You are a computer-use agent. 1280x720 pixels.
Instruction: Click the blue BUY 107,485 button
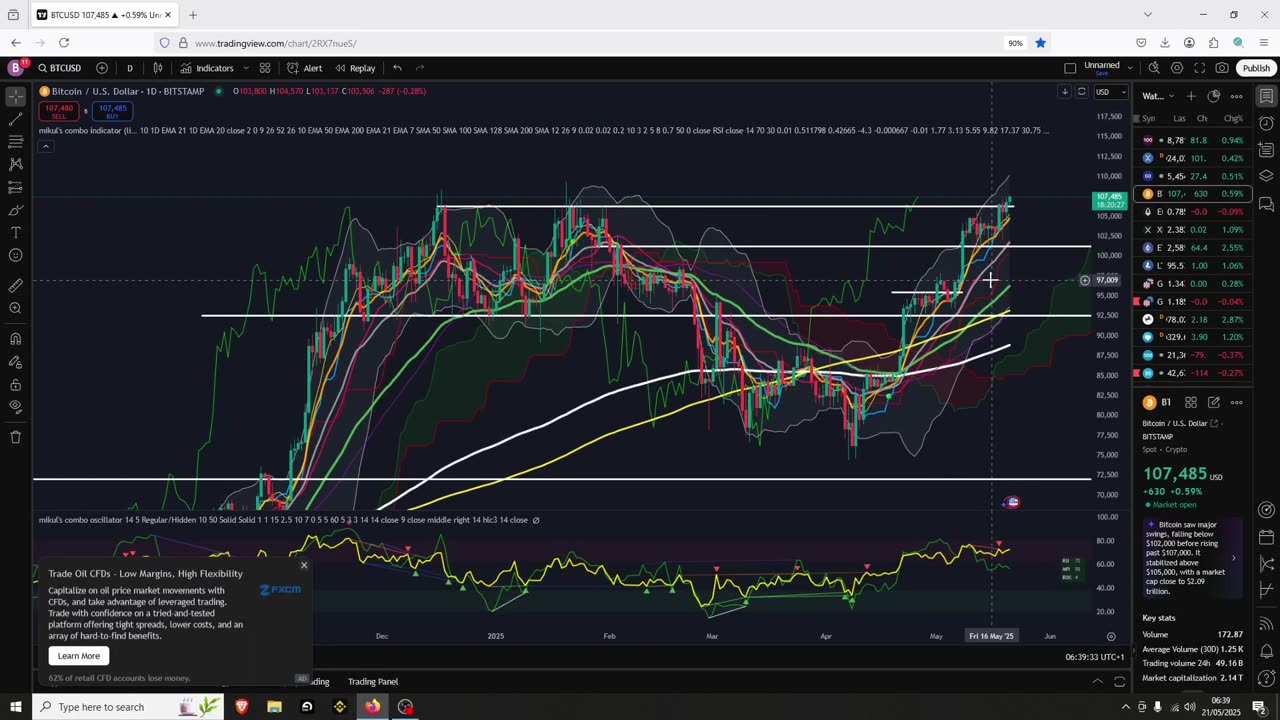112,111
